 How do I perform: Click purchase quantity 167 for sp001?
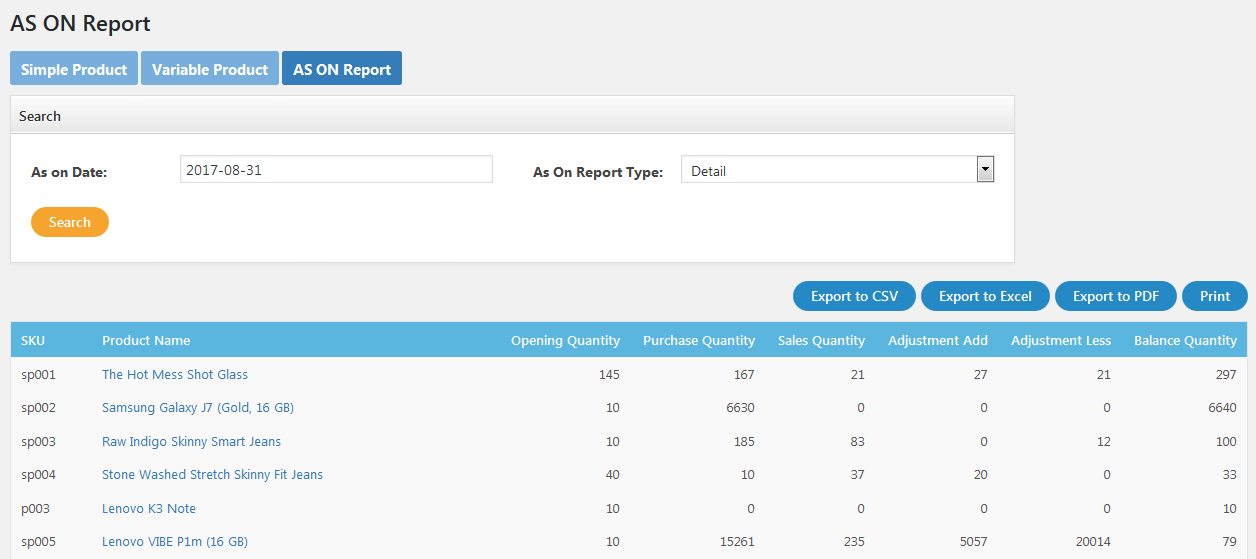click(x=743, y=374)
